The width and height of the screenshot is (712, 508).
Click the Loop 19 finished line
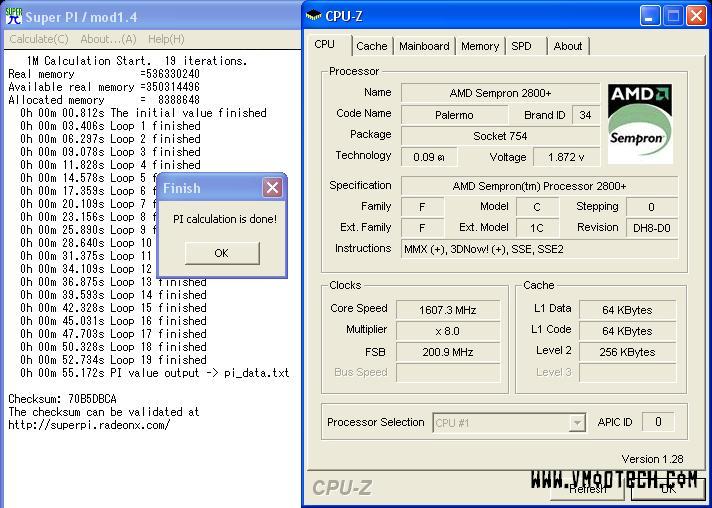coord(113,360)
